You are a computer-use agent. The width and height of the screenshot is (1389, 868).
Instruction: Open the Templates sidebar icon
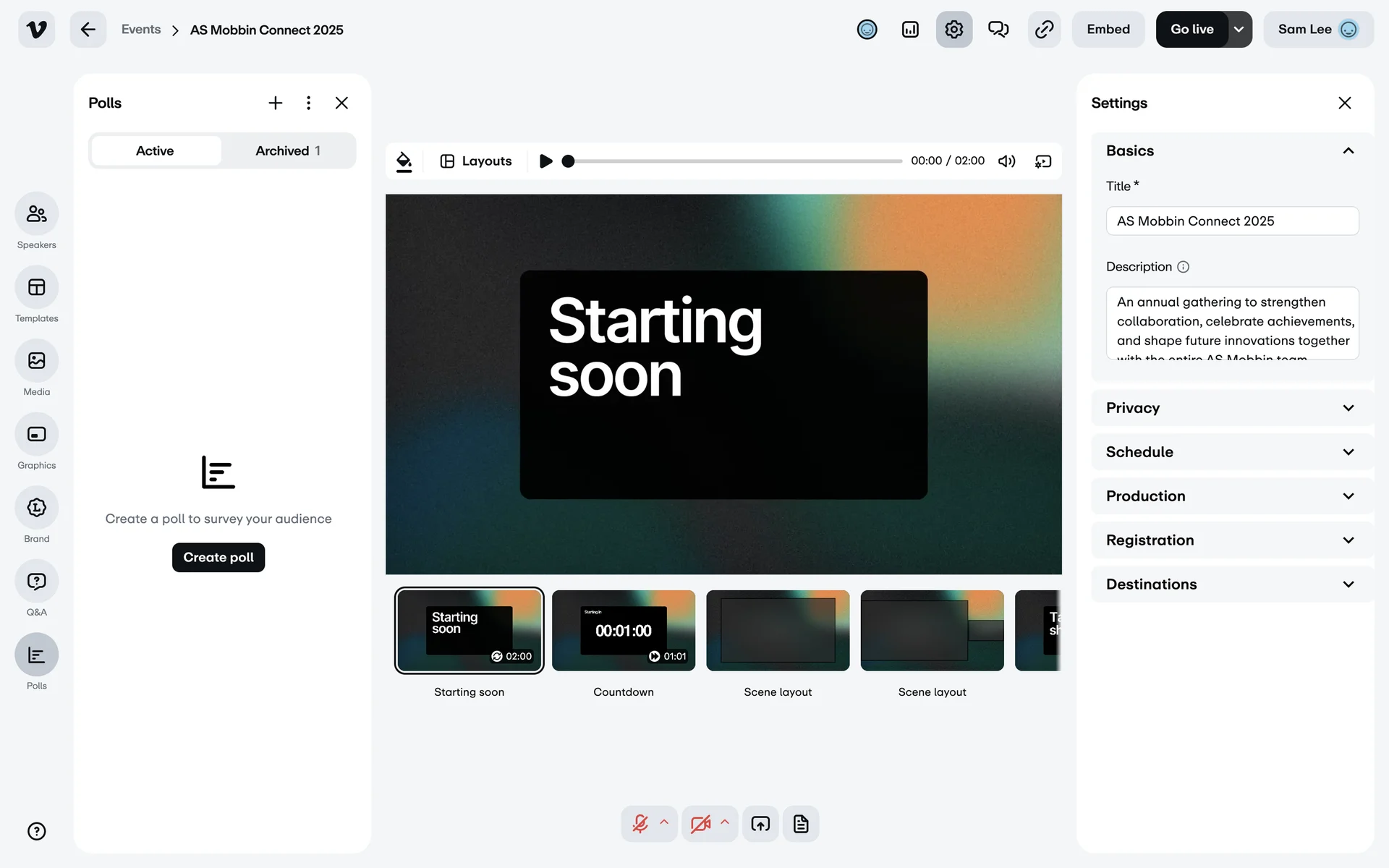click(x=36, y=288)
